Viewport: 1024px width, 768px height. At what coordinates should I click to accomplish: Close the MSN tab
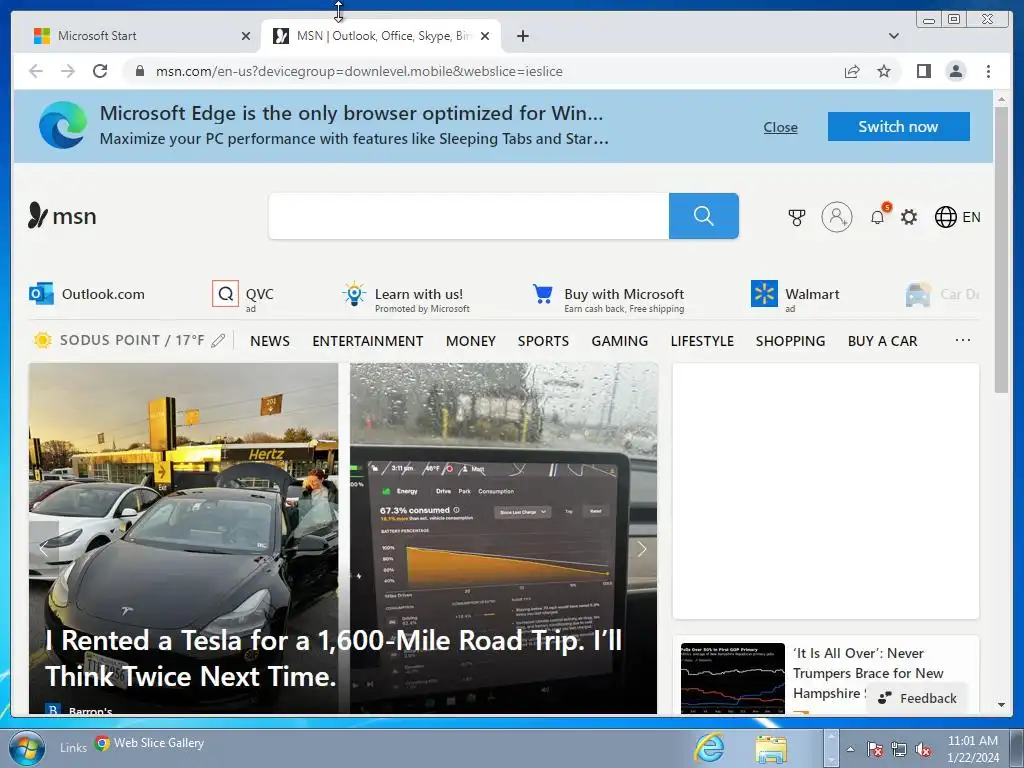(x=485, y=36)
